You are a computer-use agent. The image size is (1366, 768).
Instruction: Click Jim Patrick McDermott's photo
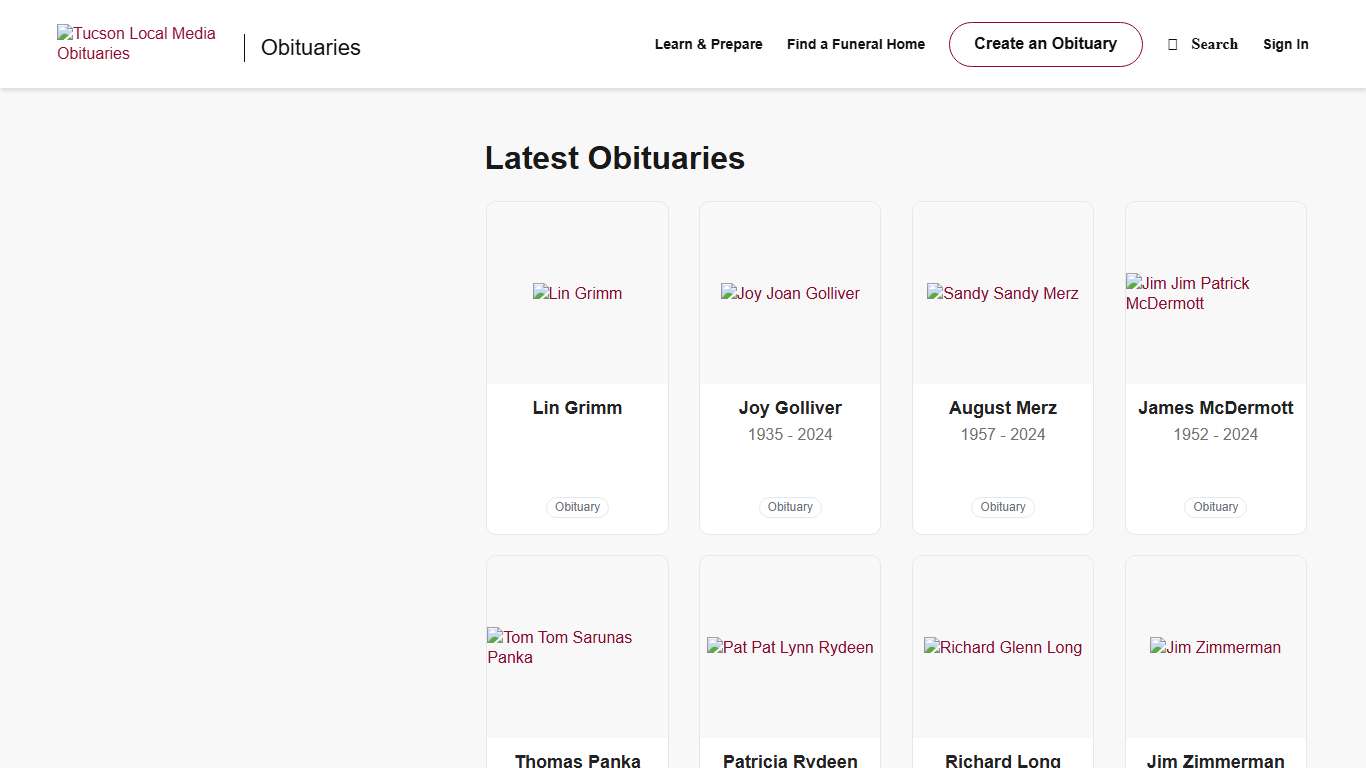pyautogui.click(x=1215, y=293)
